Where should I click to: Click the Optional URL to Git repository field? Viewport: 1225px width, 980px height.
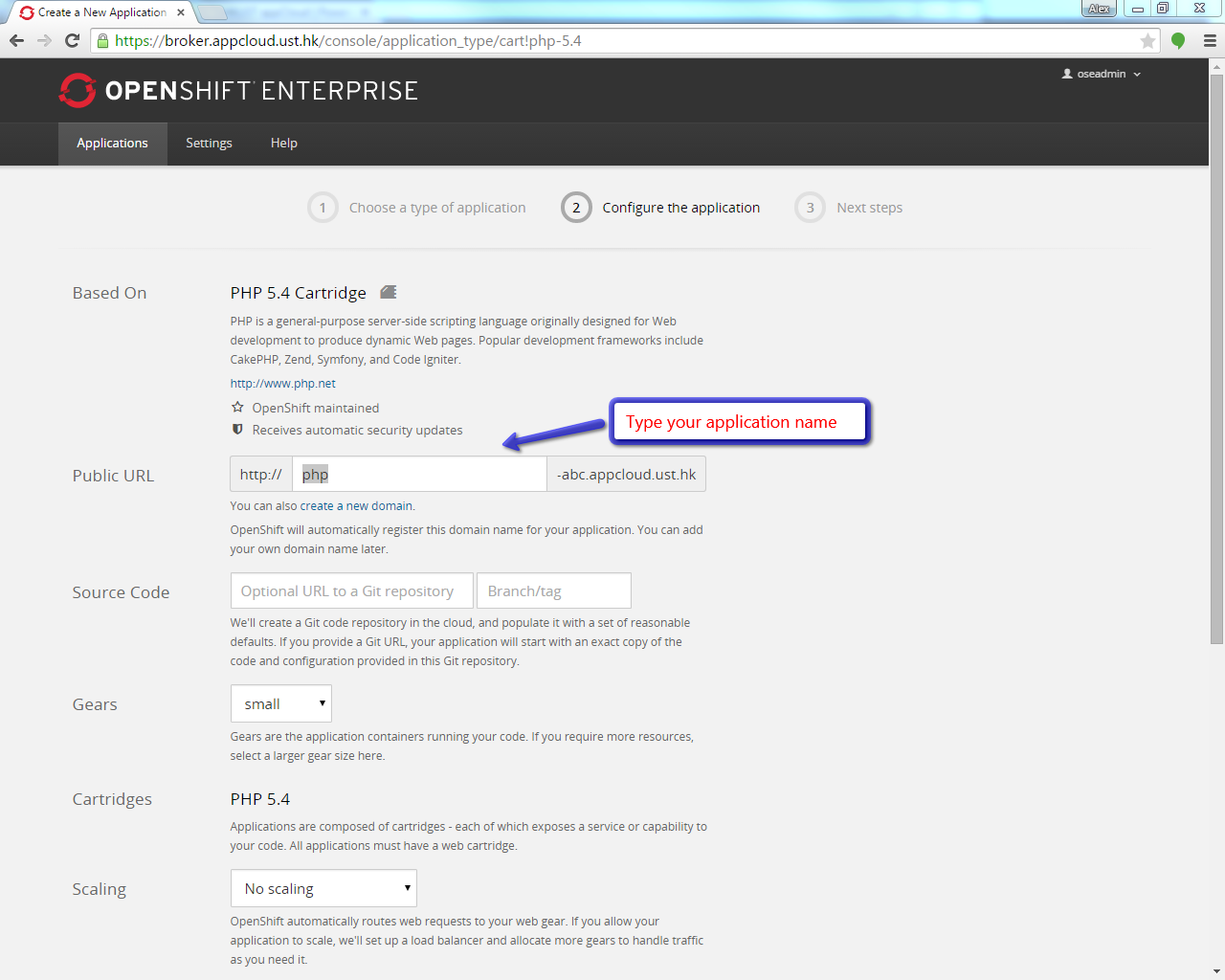pyautogui.click(x=351, y=590)
